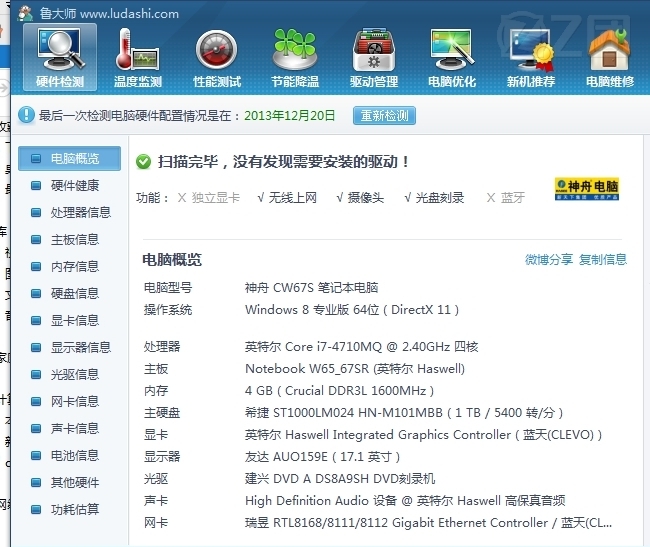The image size is (650, 547).
Task: Click the 复制信息 link
Action: click(x=603, y=259)
